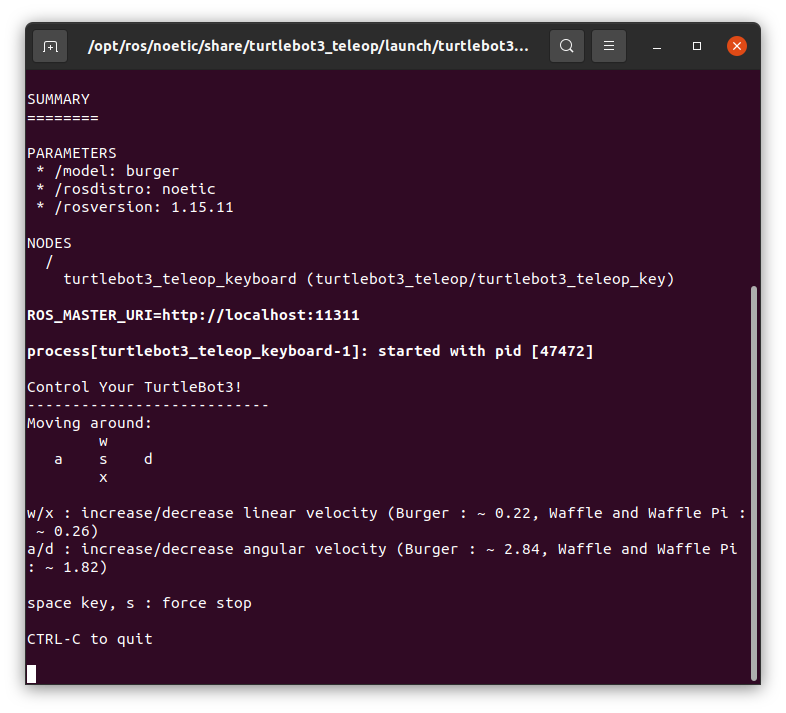786x713 pixels.
Task: Click the process started pid line
Action: [310, 351]
